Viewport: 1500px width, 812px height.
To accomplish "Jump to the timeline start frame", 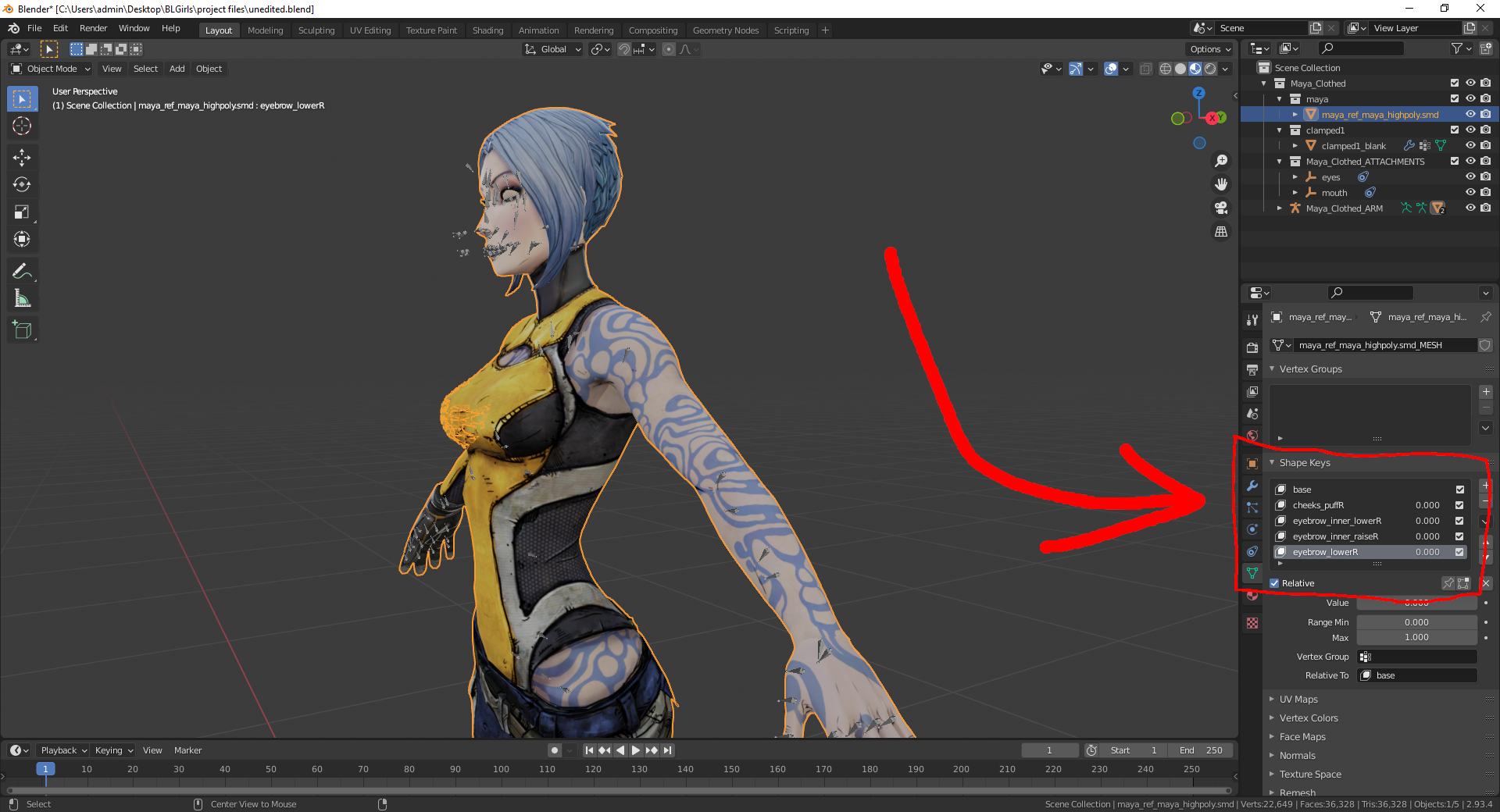I will click(x=589, y=750).
